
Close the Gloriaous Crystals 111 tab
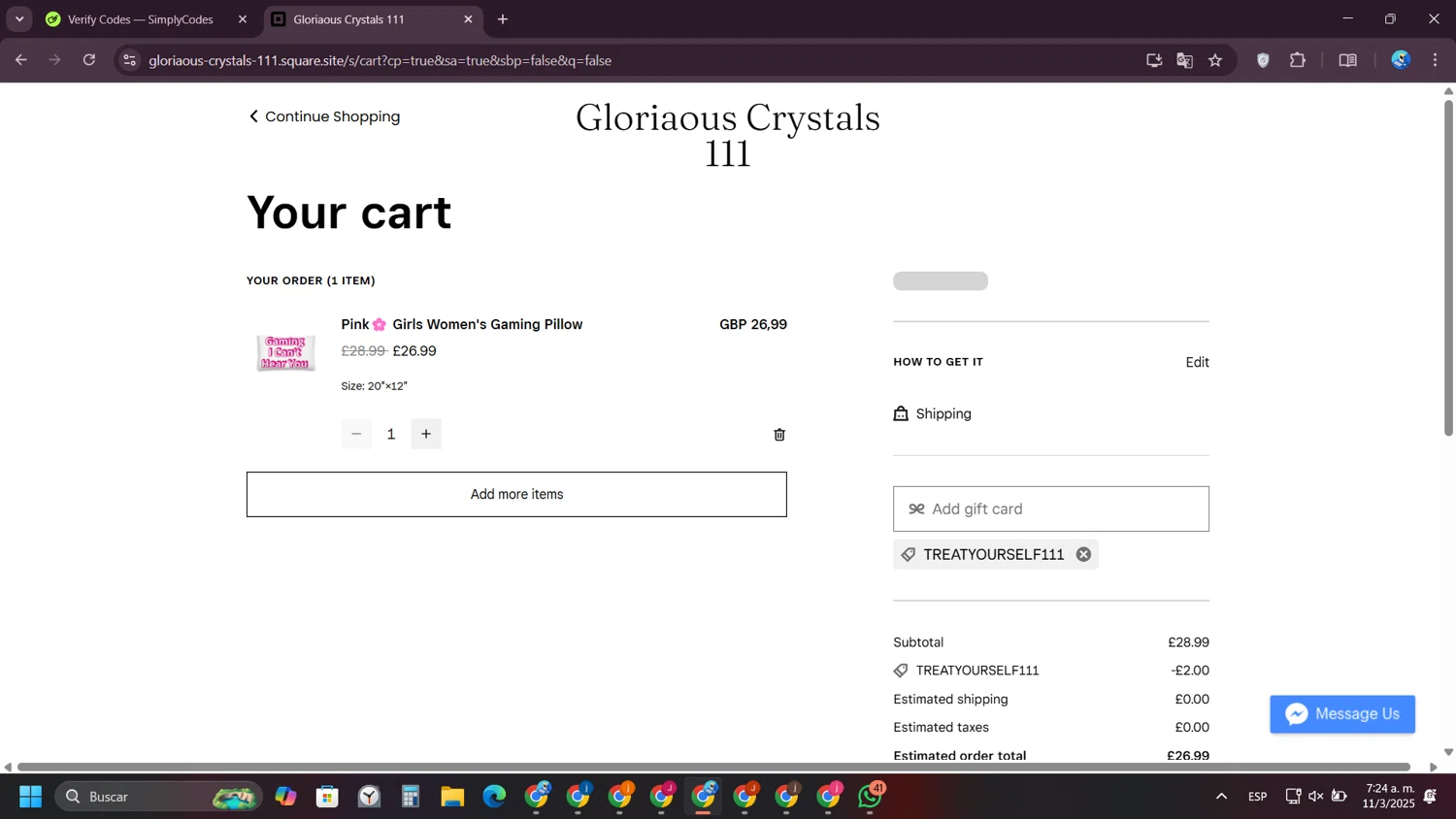[x=468, y=19]
